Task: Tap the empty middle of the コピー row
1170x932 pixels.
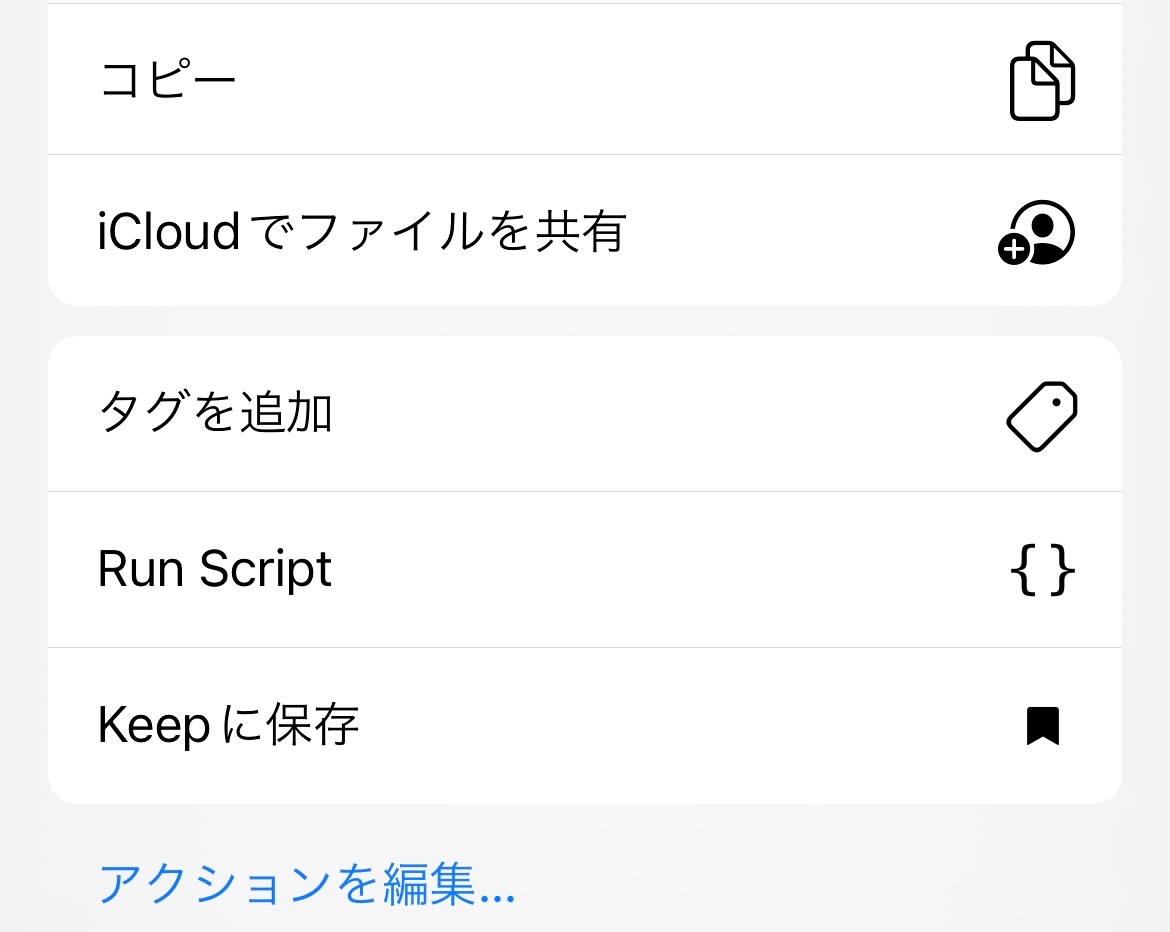Action: click(x=600, y=80)
